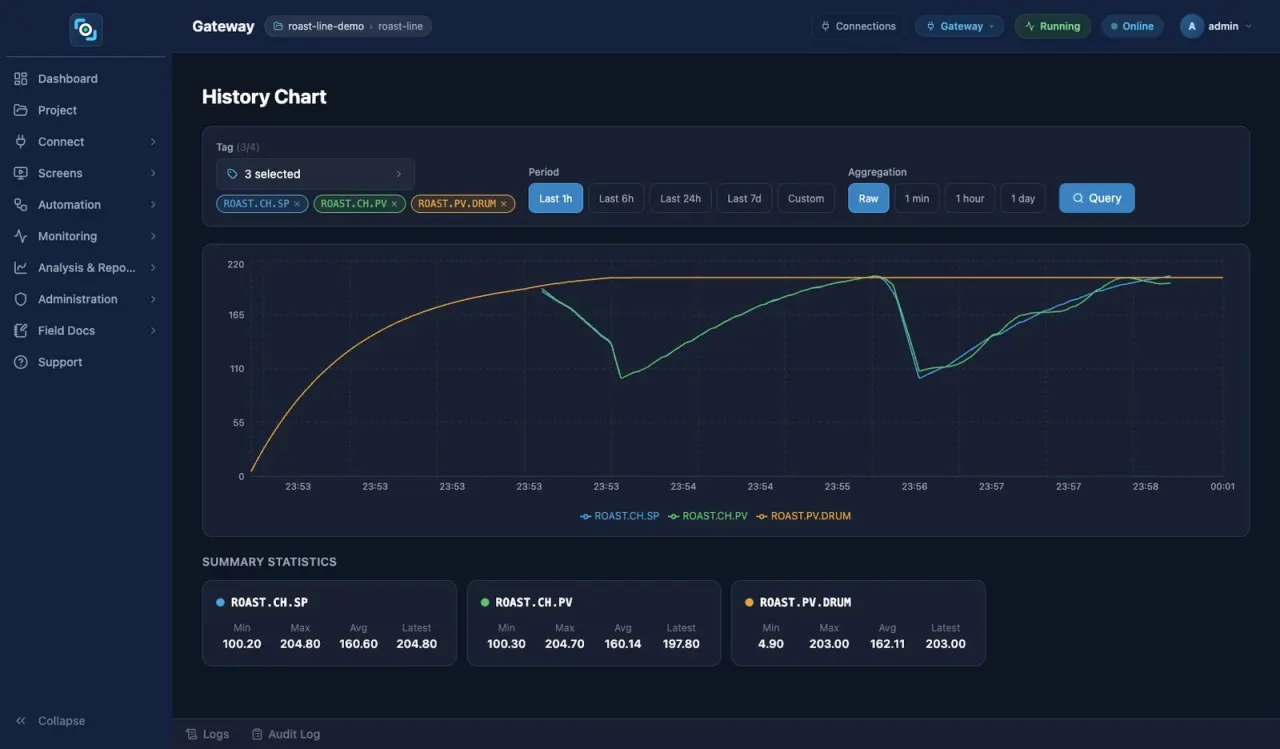Collapse the sidebar with double-chevron icon

tap(20, 721)
